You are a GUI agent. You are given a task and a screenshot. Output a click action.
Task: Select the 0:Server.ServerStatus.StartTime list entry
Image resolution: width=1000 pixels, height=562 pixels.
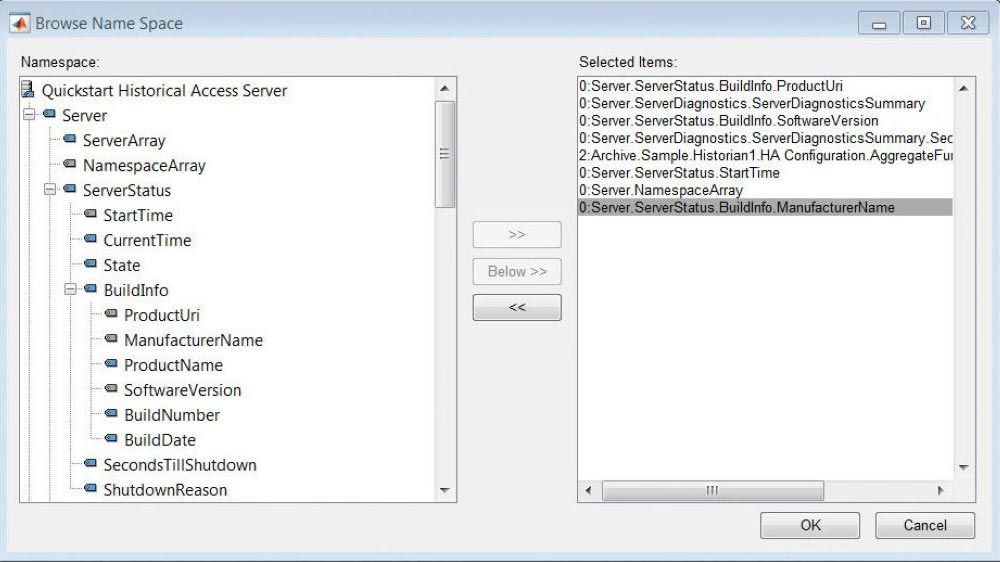click(679, 173)
